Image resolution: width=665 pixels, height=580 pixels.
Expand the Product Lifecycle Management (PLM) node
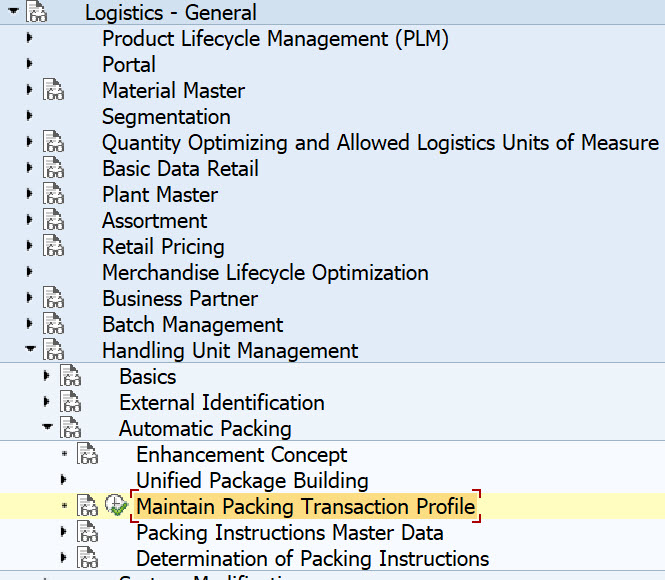coord(30,39)
